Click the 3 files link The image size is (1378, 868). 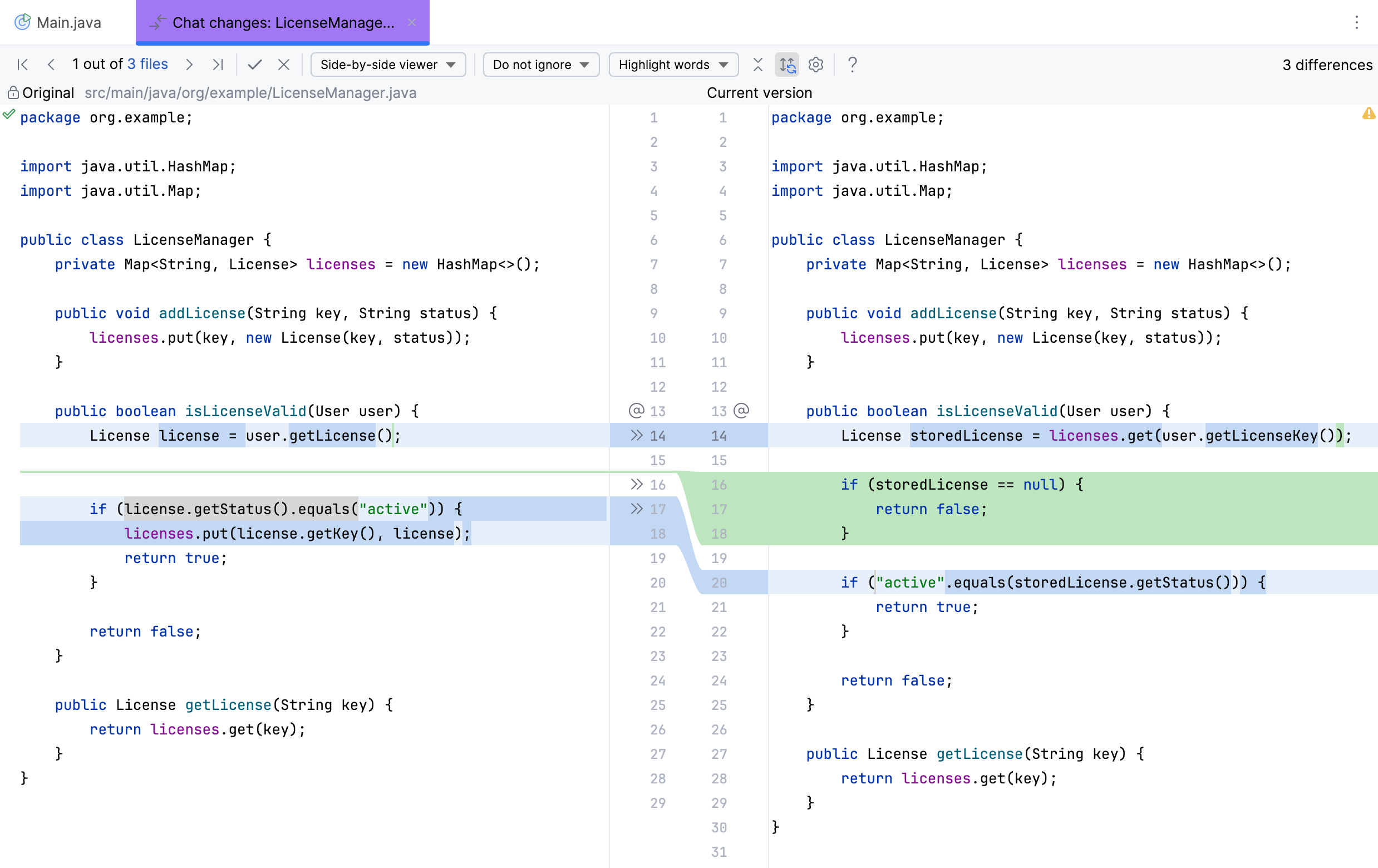click(147, 64)
